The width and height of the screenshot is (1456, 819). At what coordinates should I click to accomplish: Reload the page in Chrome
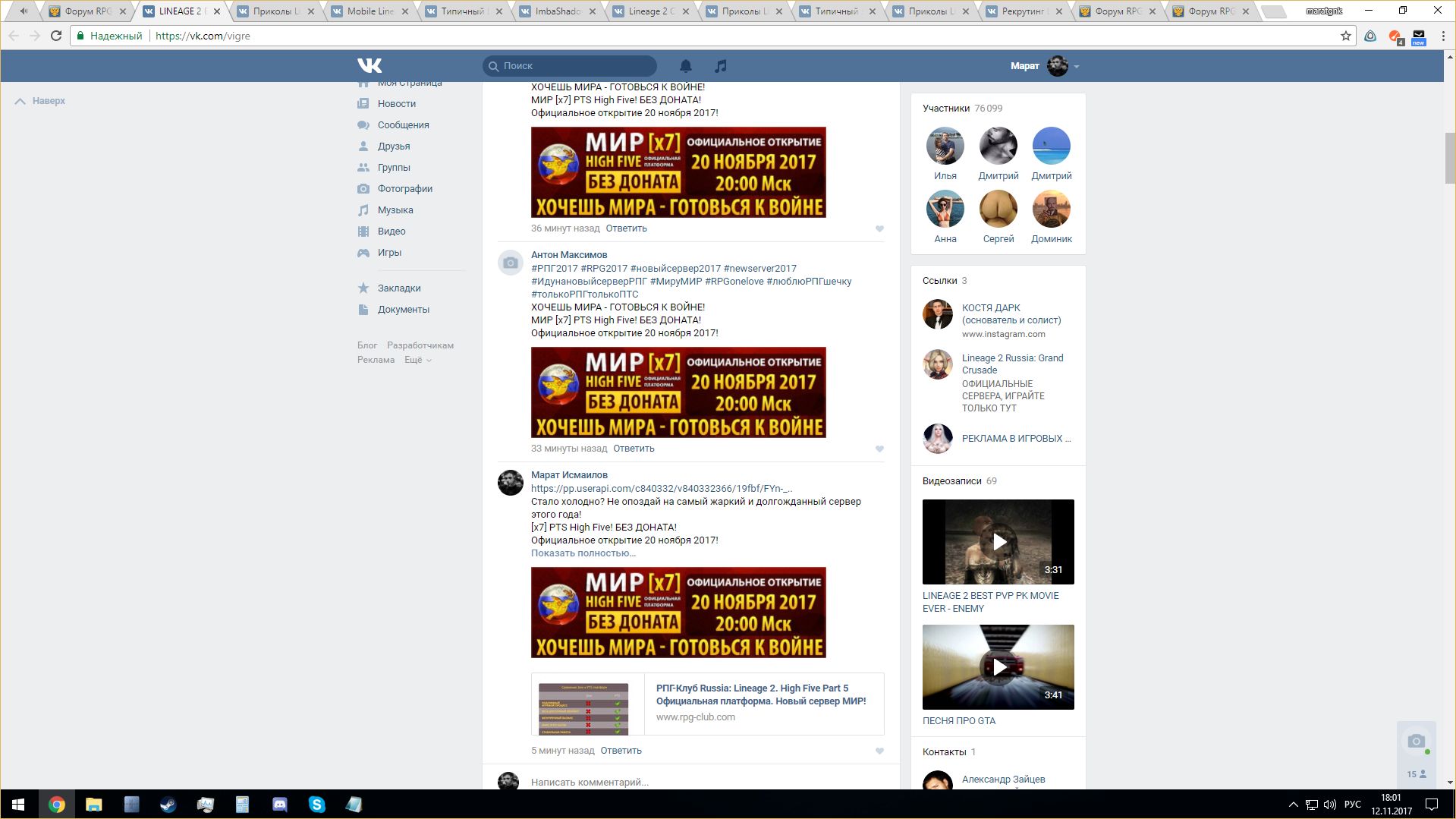click(55, 36)
